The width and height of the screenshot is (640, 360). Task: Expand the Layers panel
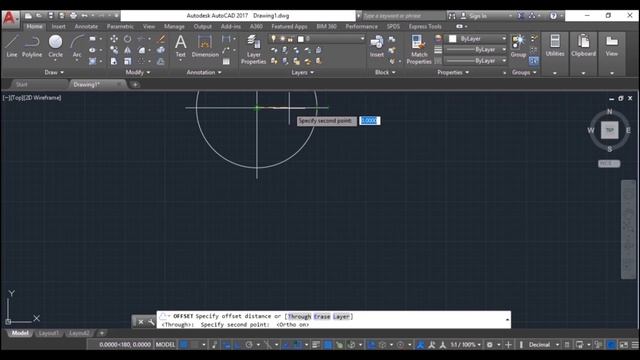[x=302, y=72]
